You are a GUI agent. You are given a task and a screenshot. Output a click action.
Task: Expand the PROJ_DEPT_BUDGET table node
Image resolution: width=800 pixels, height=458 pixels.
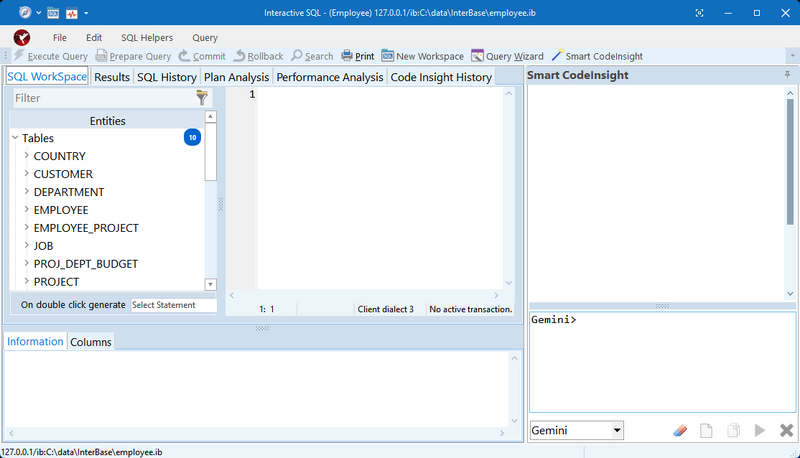pos(27,263)
